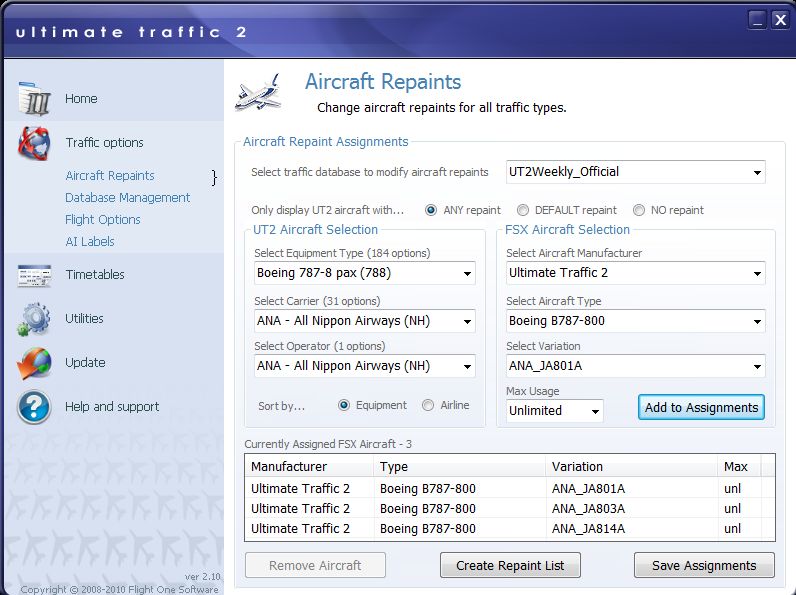Open traffic database dropdown UT2Weekly_Official
The width and height of the screenshot is (796, 595).
(636, 172)
